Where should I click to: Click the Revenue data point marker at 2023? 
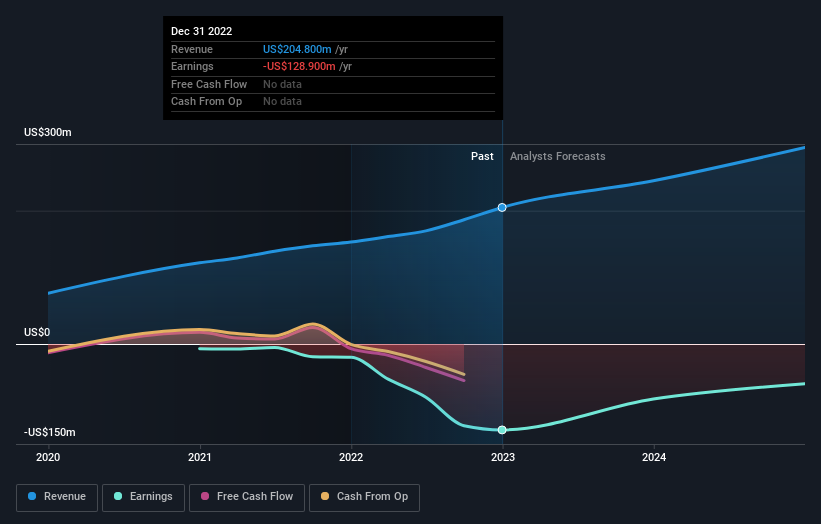(502, 207)
